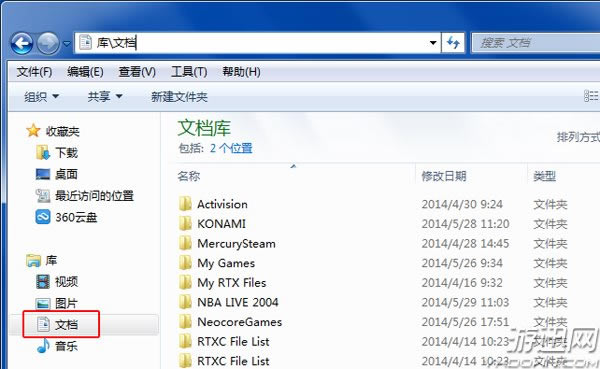Click the Forward navigation arrow button
This screenshot has height=369, width=600.
point(48,43)
